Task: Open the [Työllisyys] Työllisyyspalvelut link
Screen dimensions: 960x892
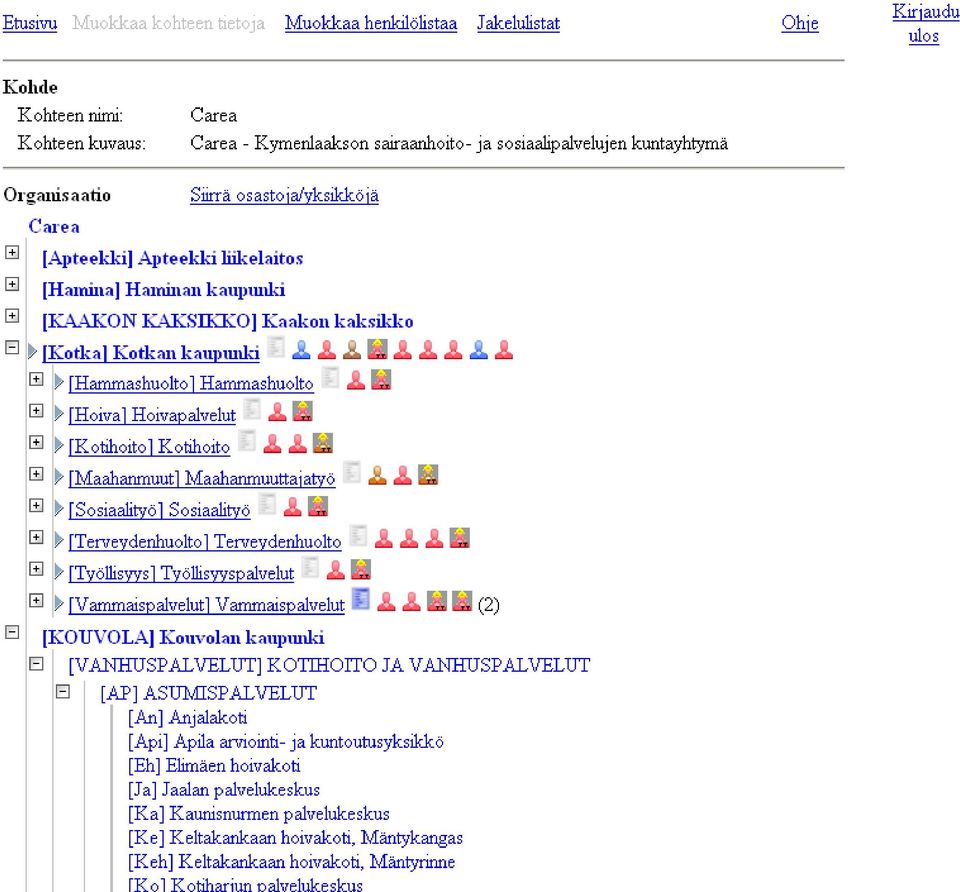Action: [181, 574]
